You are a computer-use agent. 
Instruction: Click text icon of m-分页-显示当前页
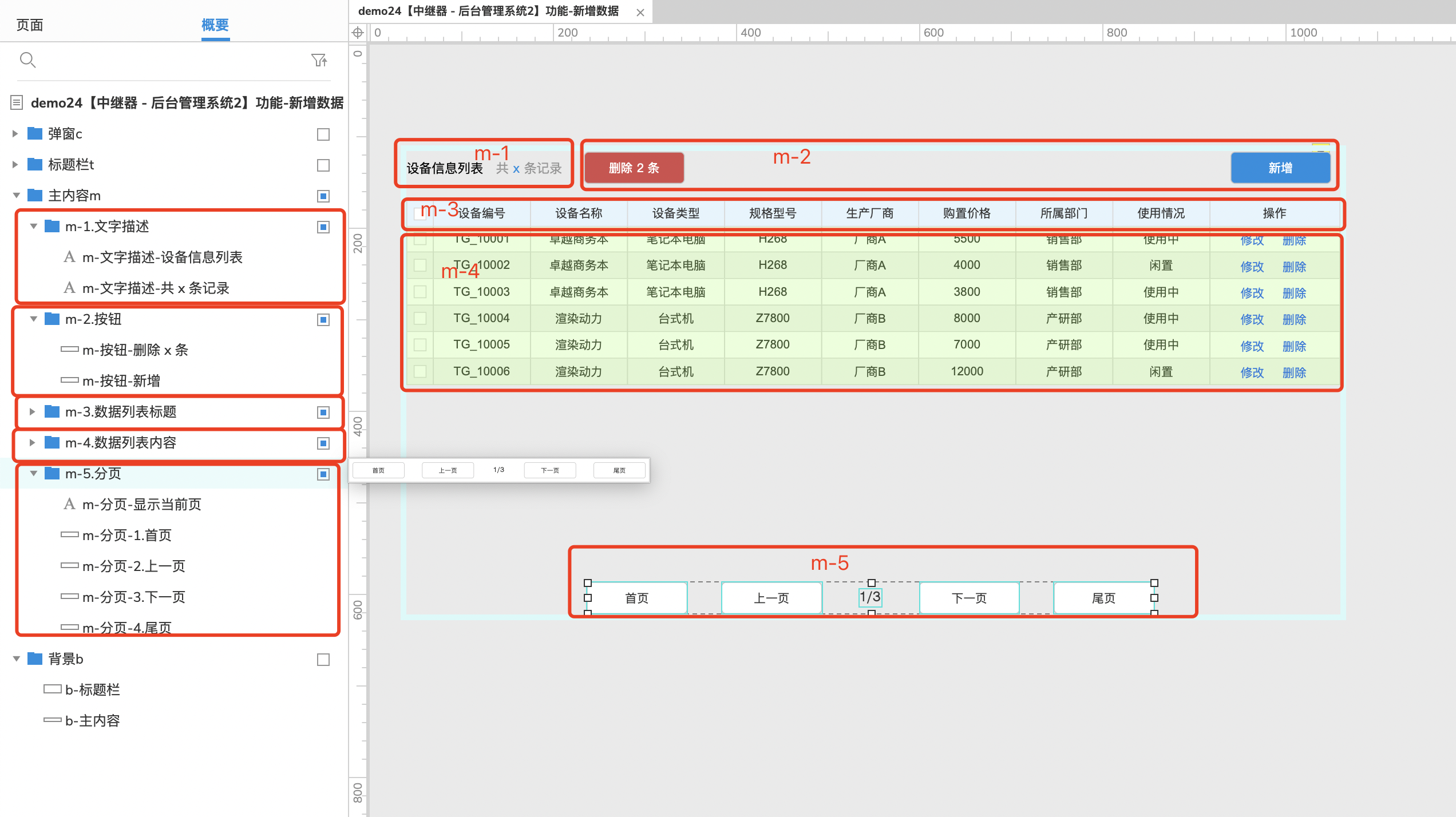[69, 504]
